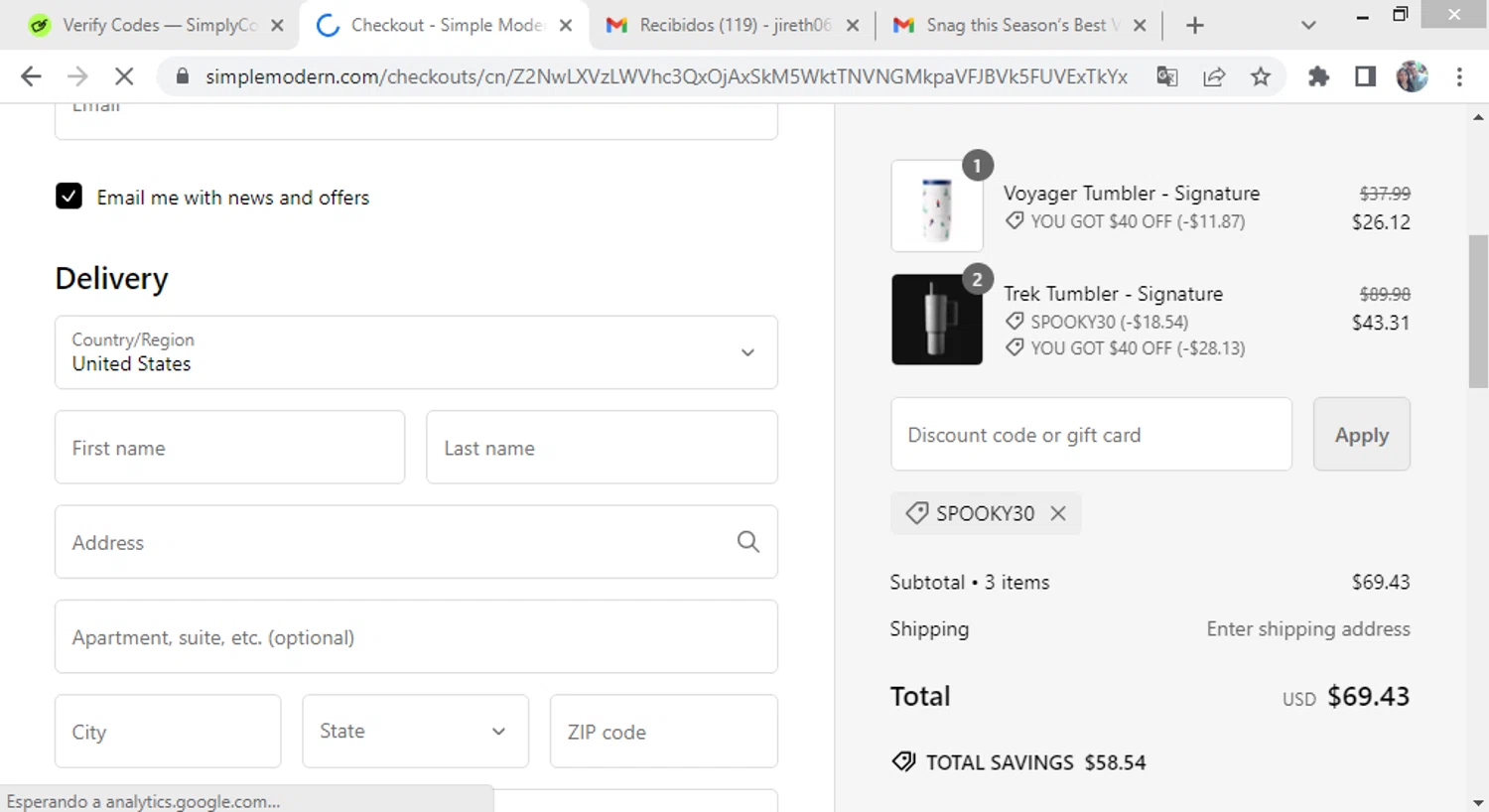The height and width of the screenshot is (812, 1489).
Task: Switch to the Verify Codes SimplyCodes tab
Action: [x=149, y=25]
